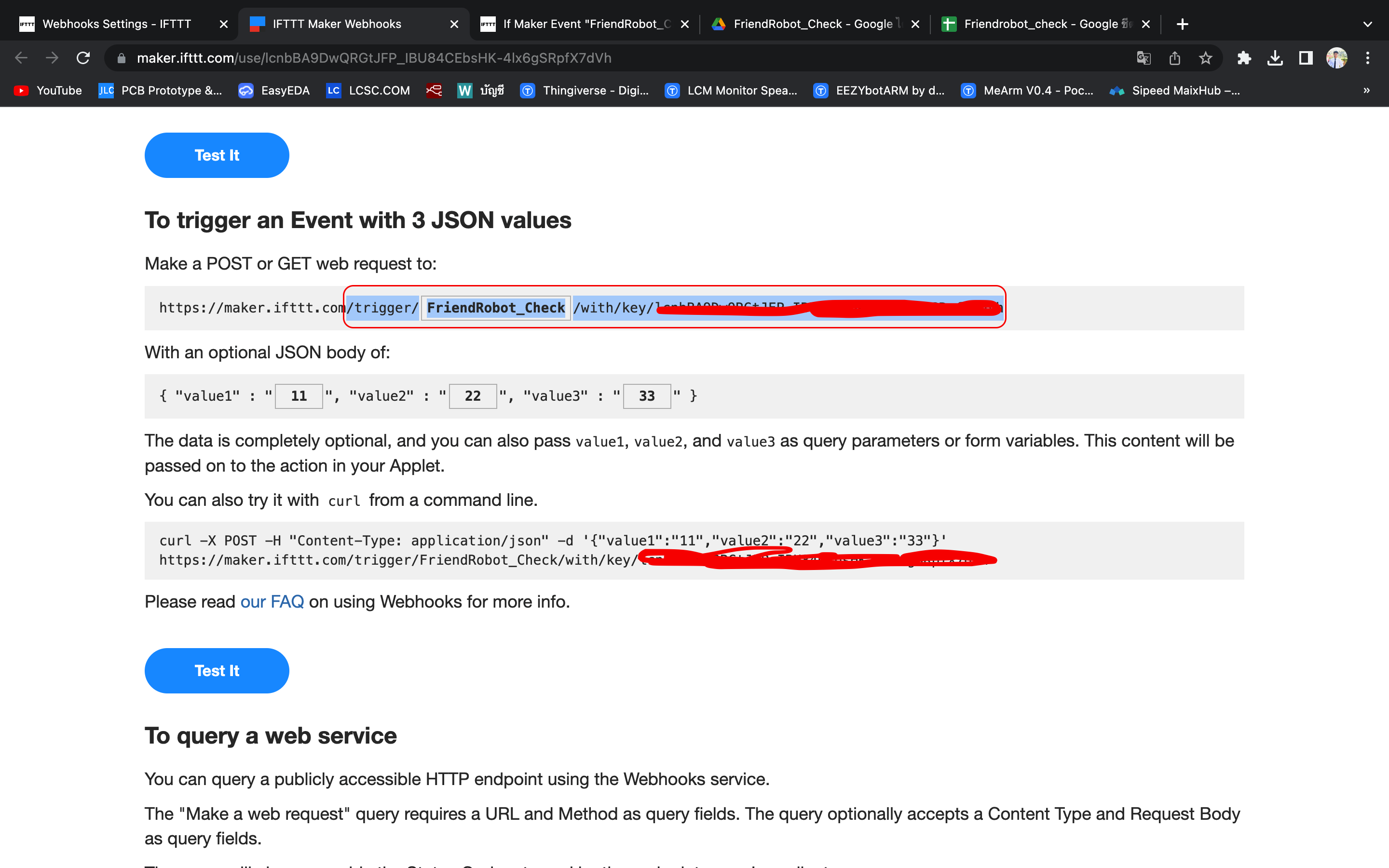The height and width of the screenshot is (868, 1389).
Task: Click the bottom Test It button
Action: 217,670
